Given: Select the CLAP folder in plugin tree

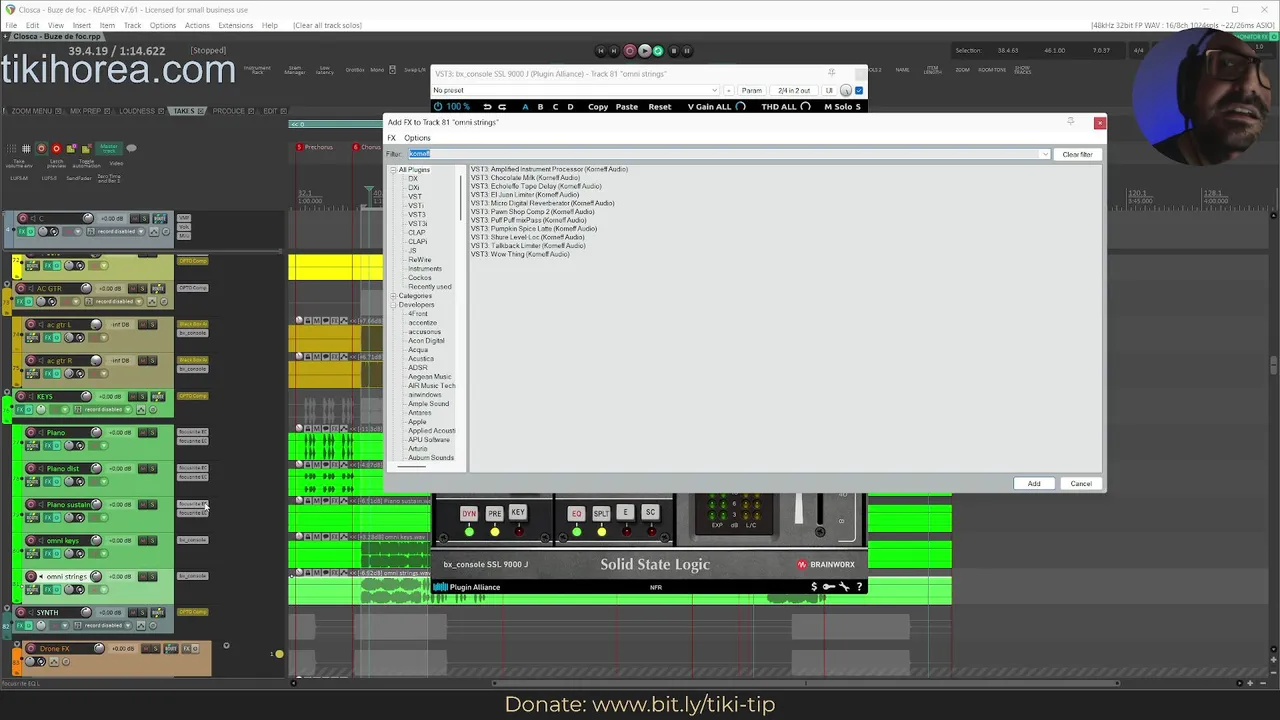Looking at the screenshot, I should (416, 232).
